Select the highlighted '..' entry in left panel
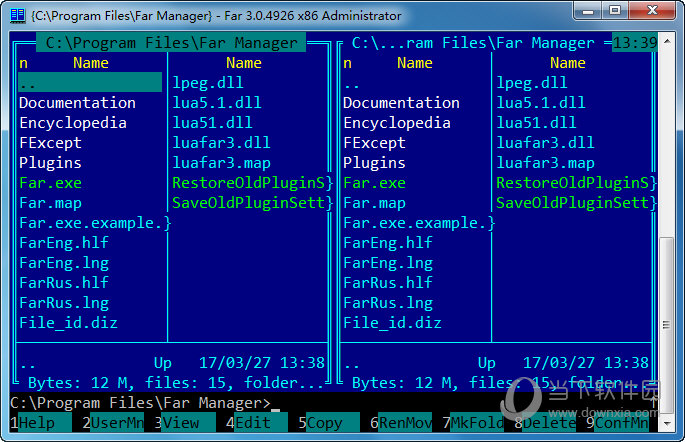 tap(90, 83)
